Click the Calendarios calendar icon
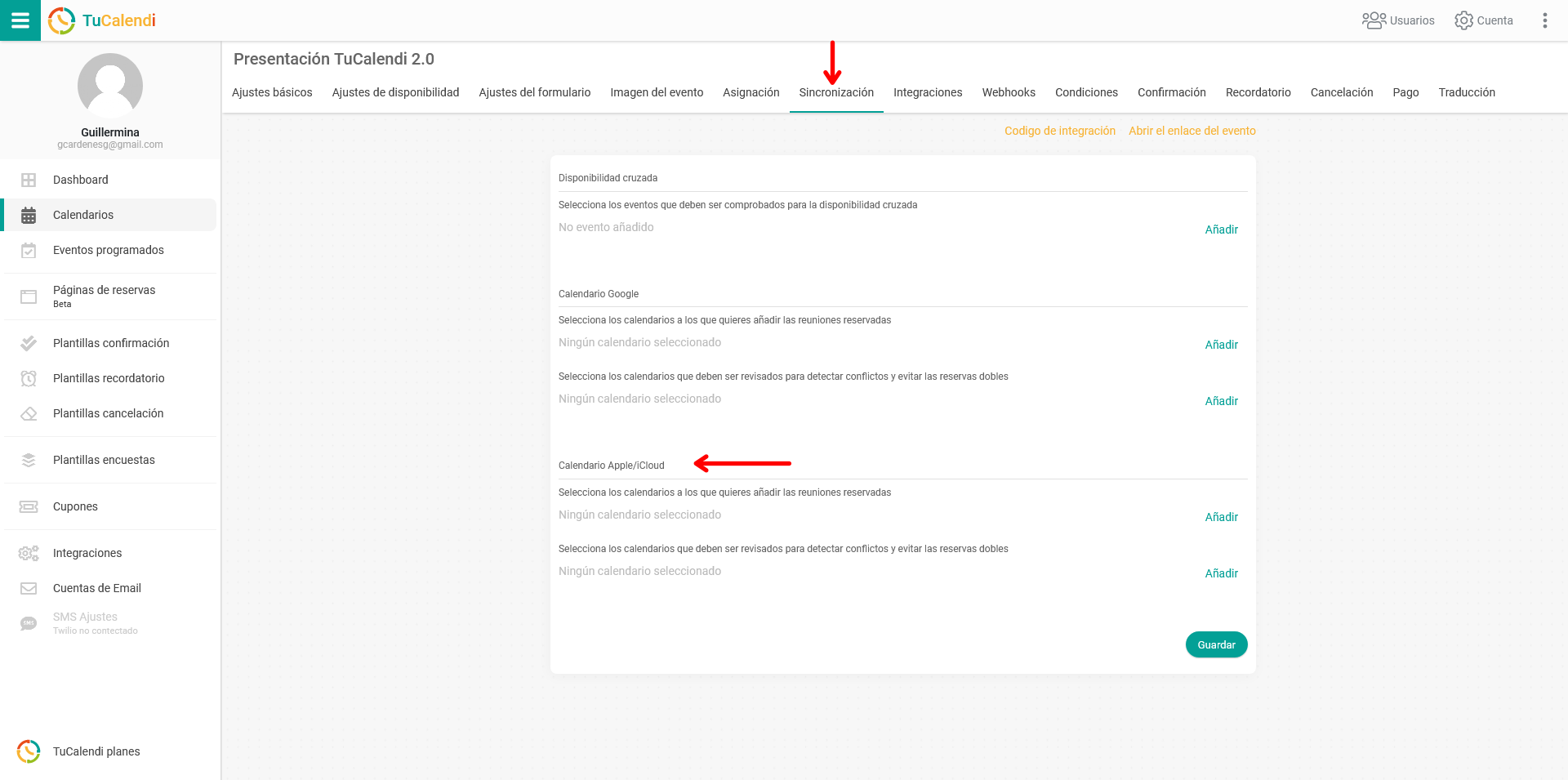This screenshot has height=780, width=1568. point(29,215)
